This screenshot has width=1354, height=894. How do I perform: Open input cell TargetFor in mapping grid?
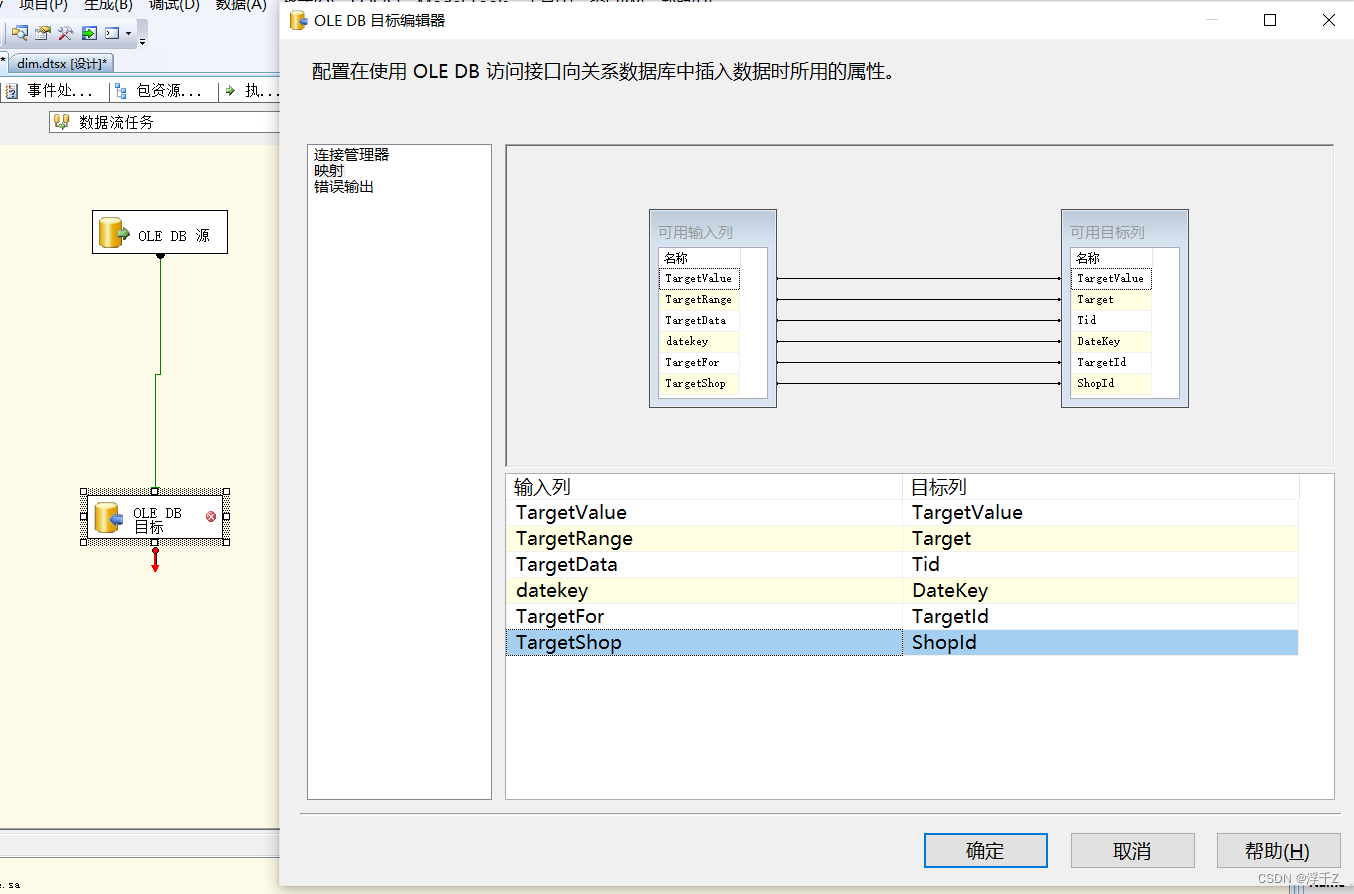[704, 617]
